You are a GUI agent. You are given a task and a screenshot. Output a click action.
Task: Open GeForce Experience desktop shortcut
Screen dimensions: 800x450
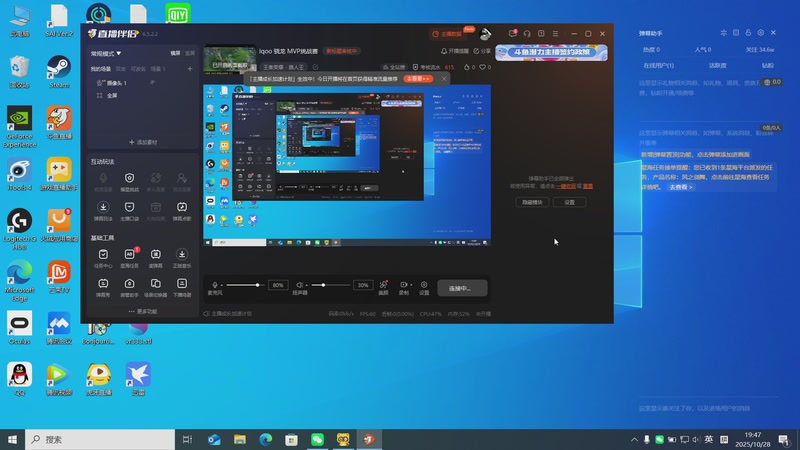[19, 127]
